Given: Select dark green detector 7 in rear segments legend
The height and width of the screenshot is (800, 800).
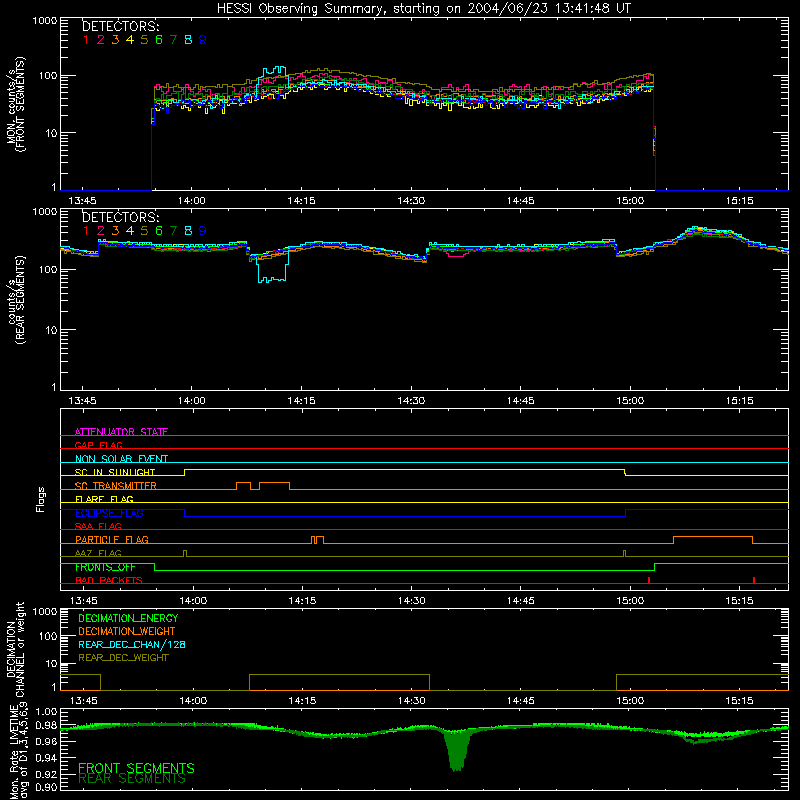Looking at the screenshot, I should tap(173, 231).
